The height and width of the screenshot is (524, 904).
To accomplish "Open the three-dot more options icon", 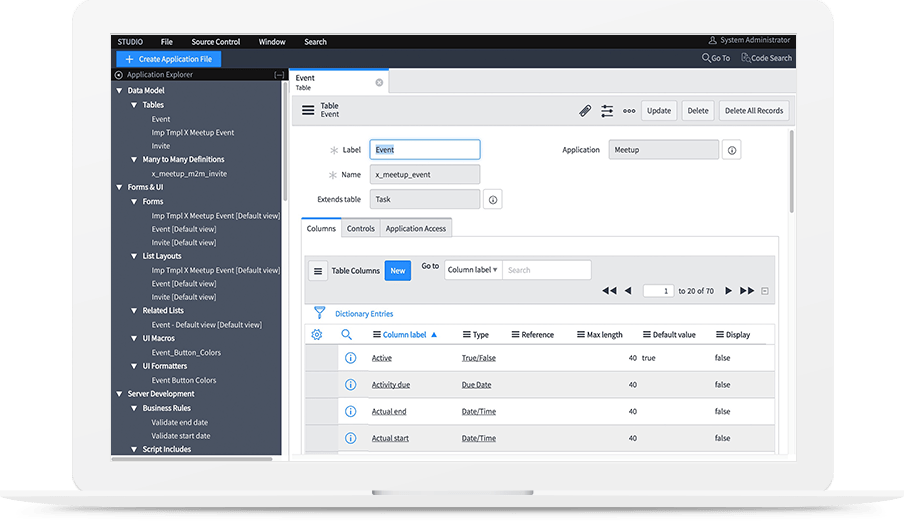I will 629,111.
